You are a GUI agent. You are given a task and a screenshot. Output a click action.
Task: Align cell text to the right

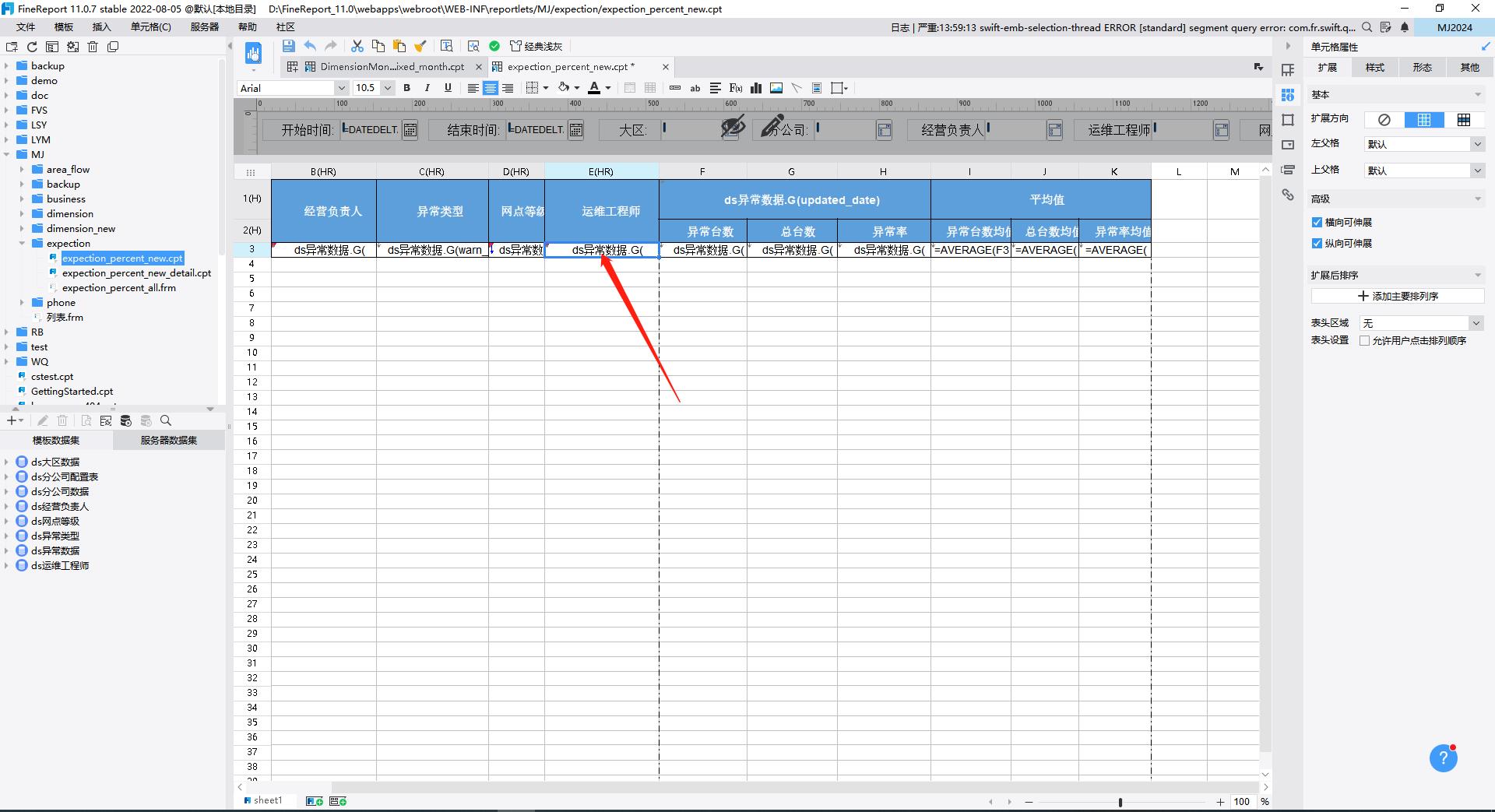click(508, 88)
